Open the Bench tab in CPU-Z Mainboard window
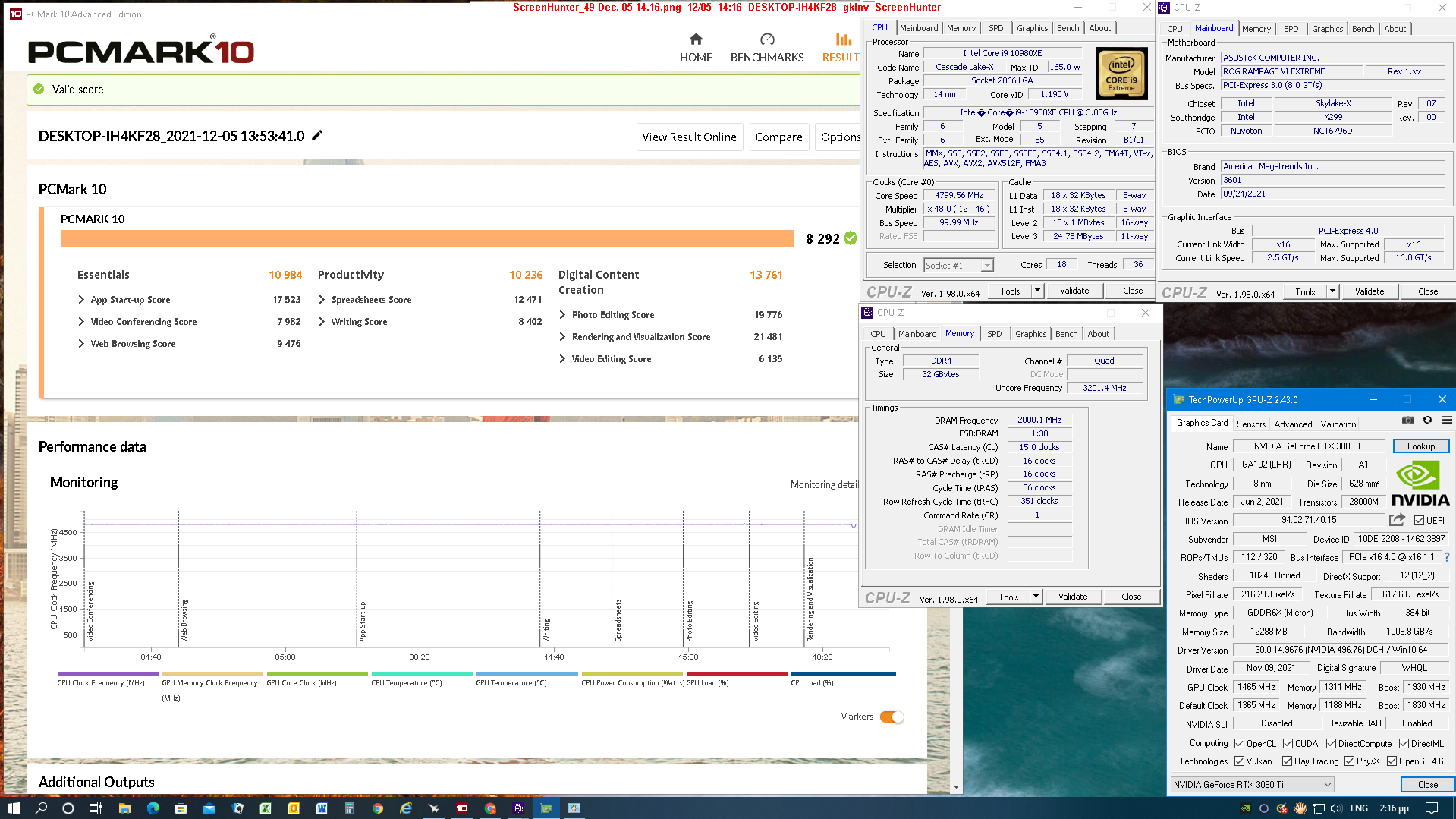Viewport: 1456px width, 819px height. [1363, 29]
